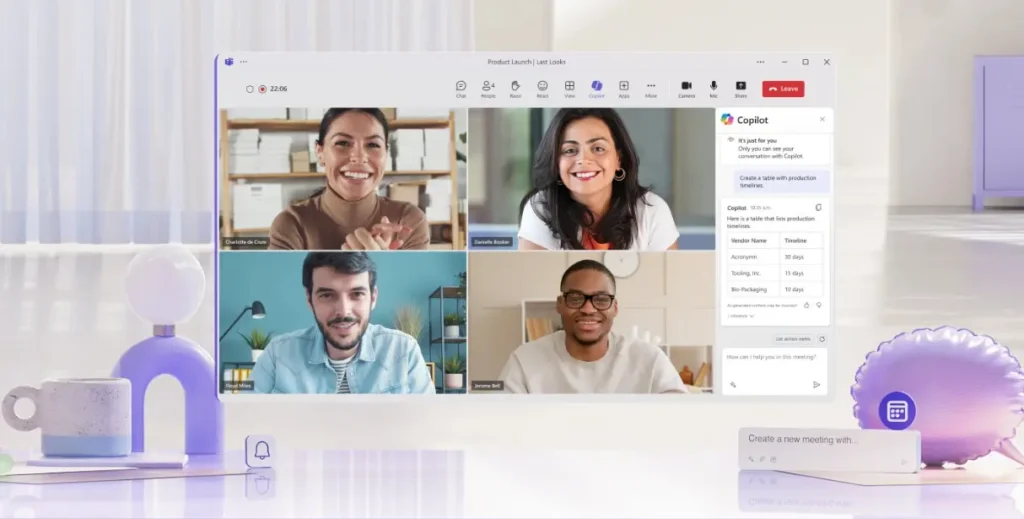
Task: Select the bearded man's video tile
Action: [344, 322]
